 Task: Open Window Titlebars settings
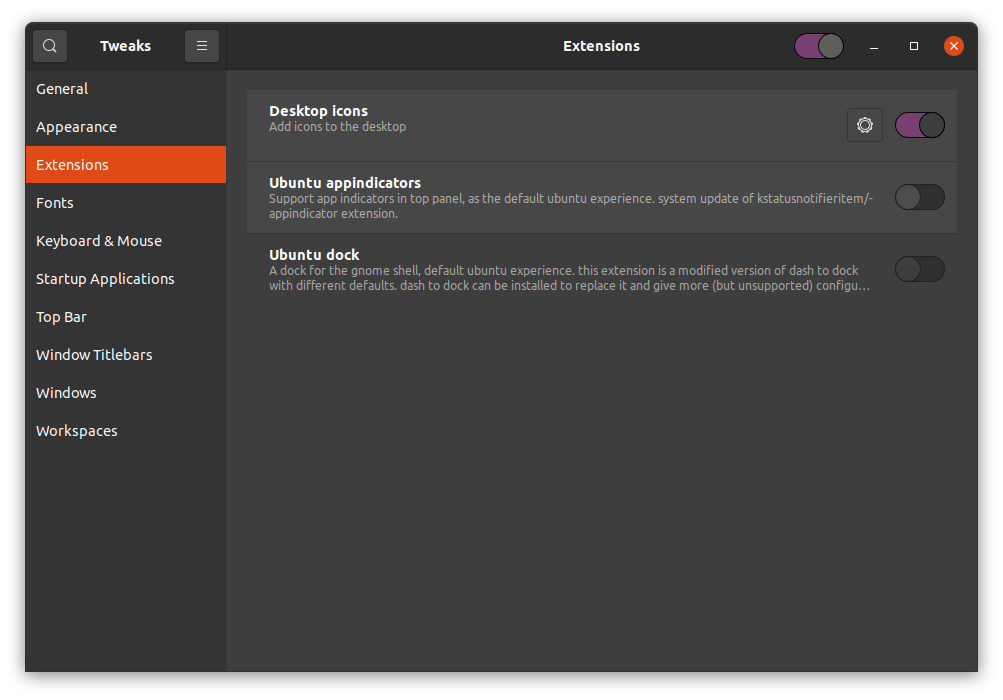126,354
